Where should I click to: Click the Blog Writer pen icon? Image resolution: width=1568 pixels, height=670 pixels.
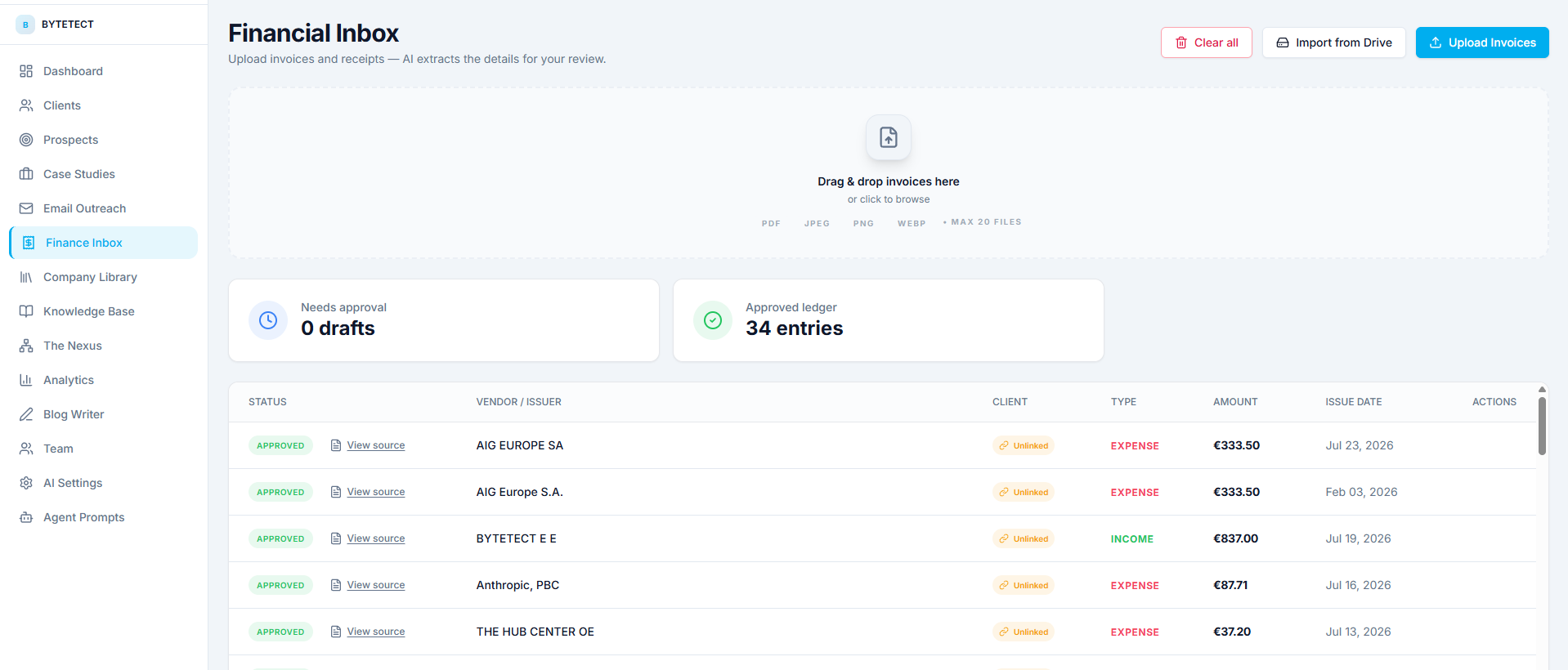coord(26,414)
